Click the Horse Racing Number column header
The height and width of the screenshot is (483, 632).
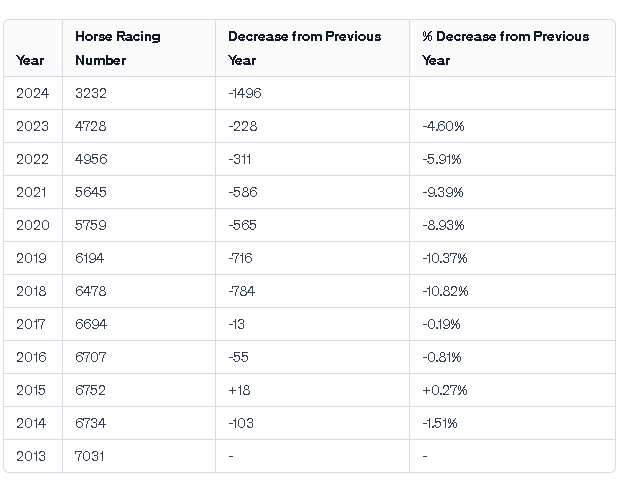pyautogui.click(x=117, y=48)
